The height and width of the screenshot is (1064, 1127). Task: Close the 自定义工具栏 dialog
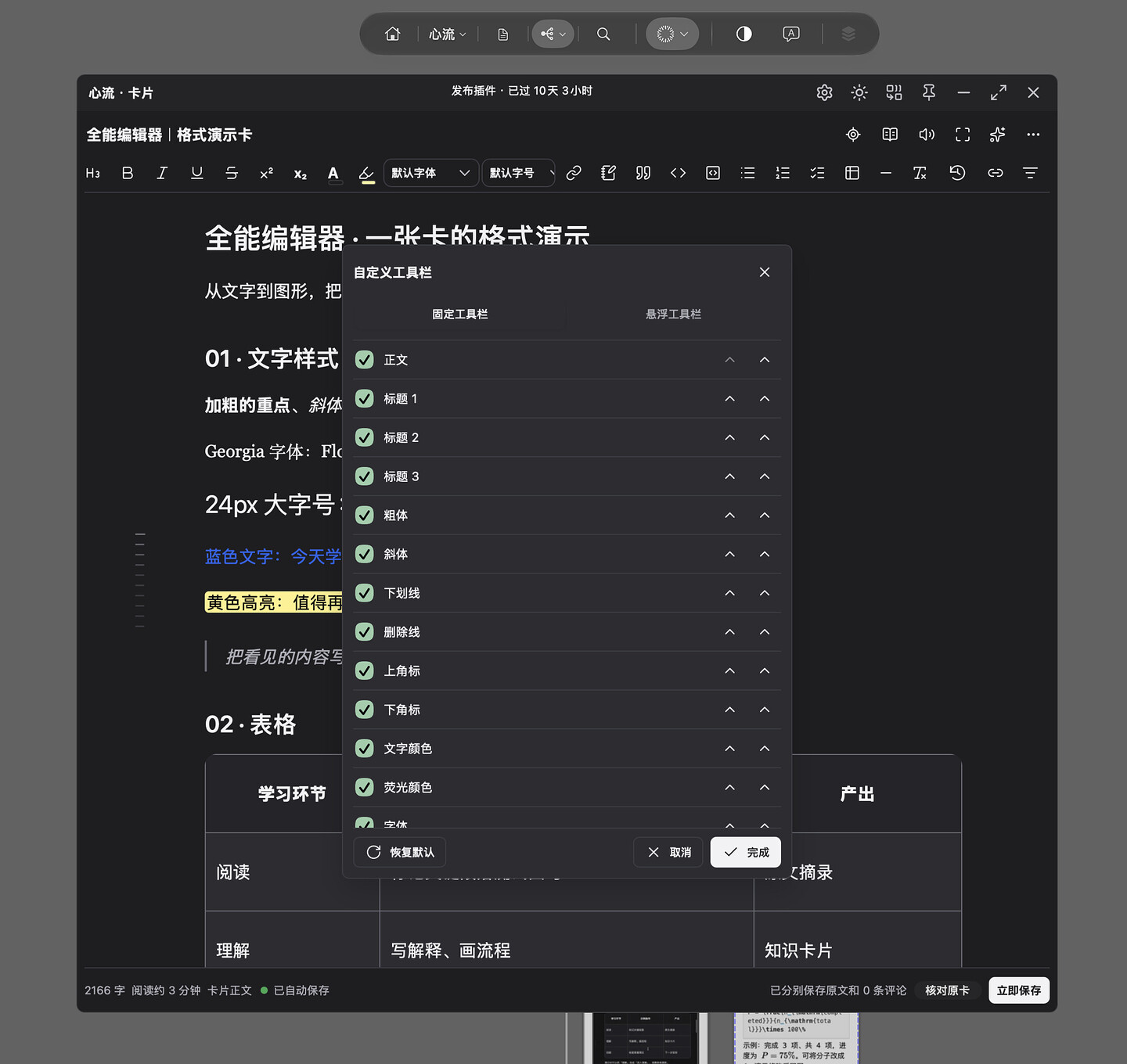pos(765,272)
